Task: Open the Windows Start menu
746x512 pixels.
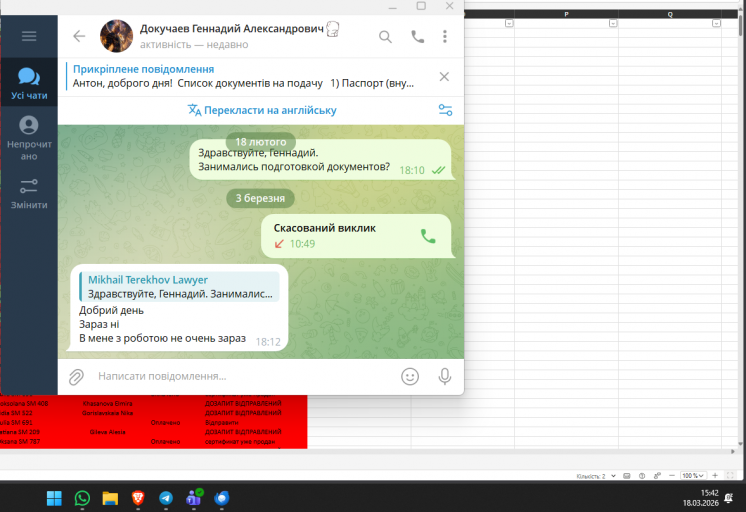Action: pyautogui.click(x=54, y=498)
